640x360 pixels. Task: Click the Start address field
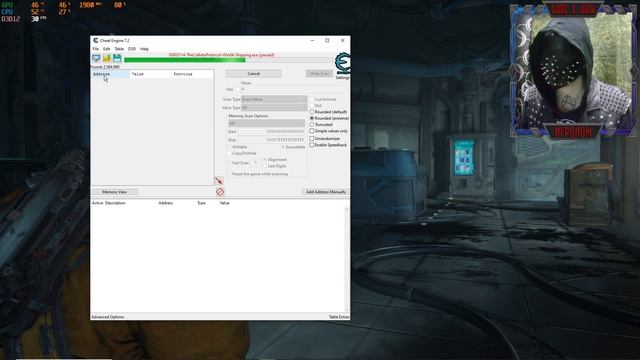pos(272,132)
